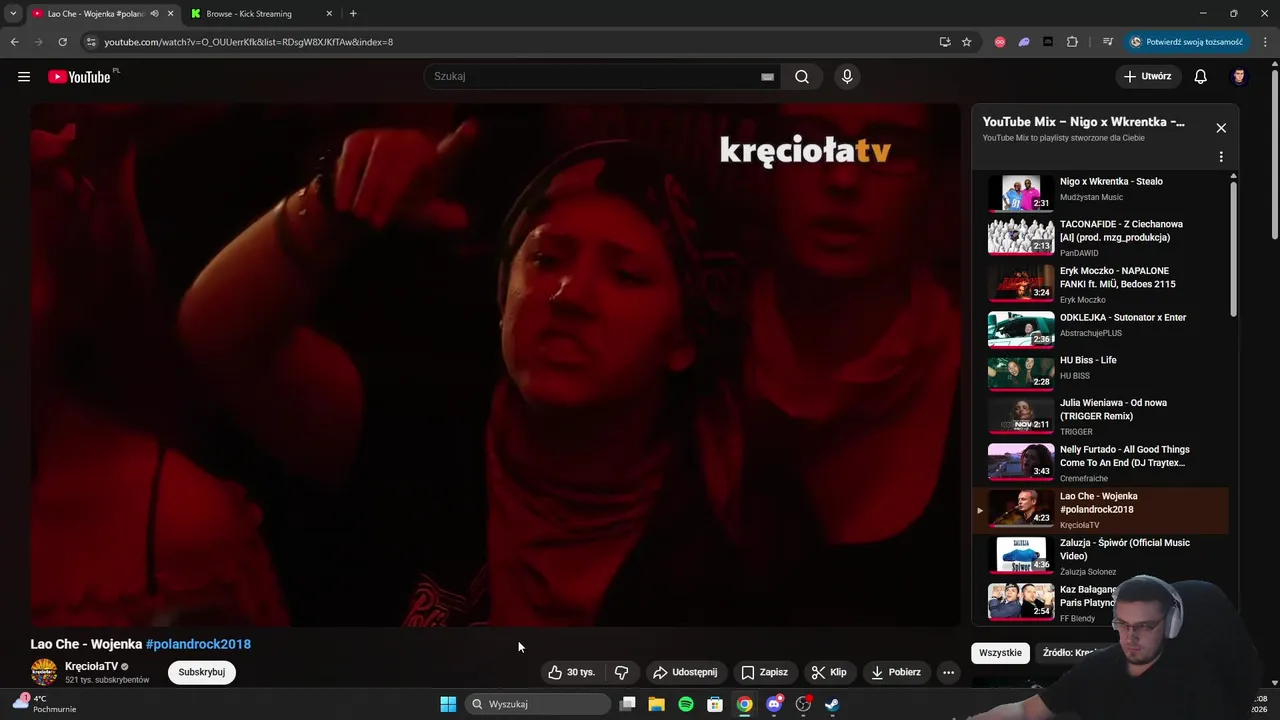Select the Wszystkie filter chip
This screenshot has width=1280, height=720.
pos(1000,653)
